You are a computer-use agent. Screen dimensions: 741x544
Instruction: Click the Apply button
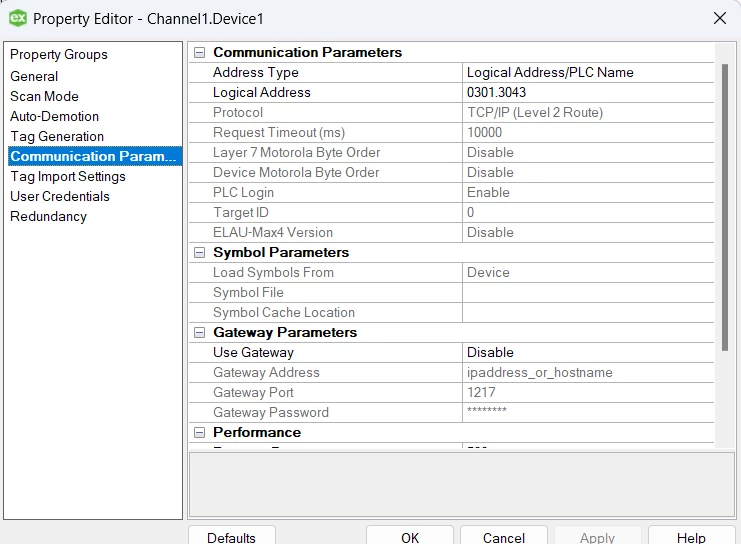(x=597, y=537)
